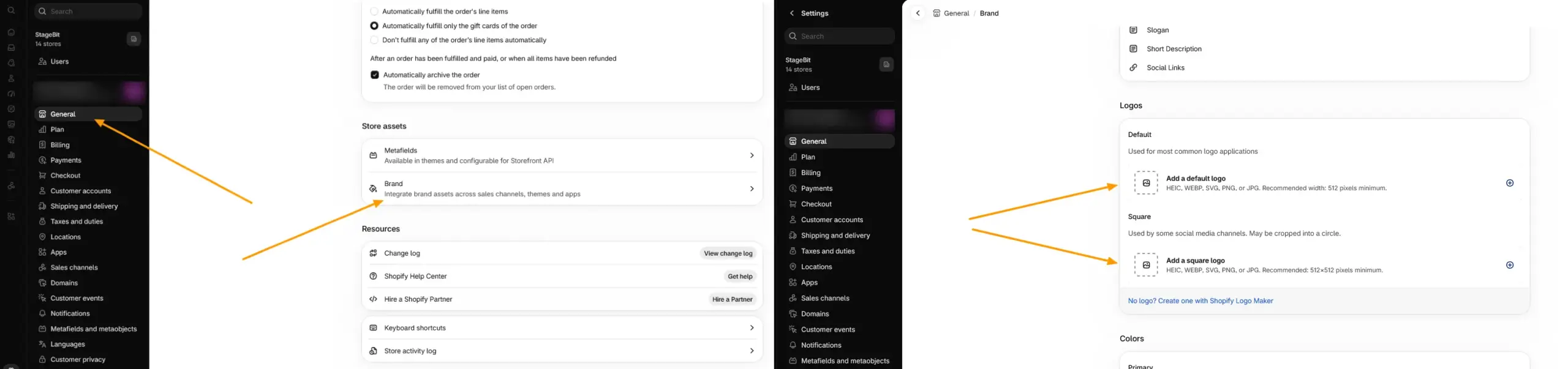Click Domains icon in Brand page sidebar

793,314
